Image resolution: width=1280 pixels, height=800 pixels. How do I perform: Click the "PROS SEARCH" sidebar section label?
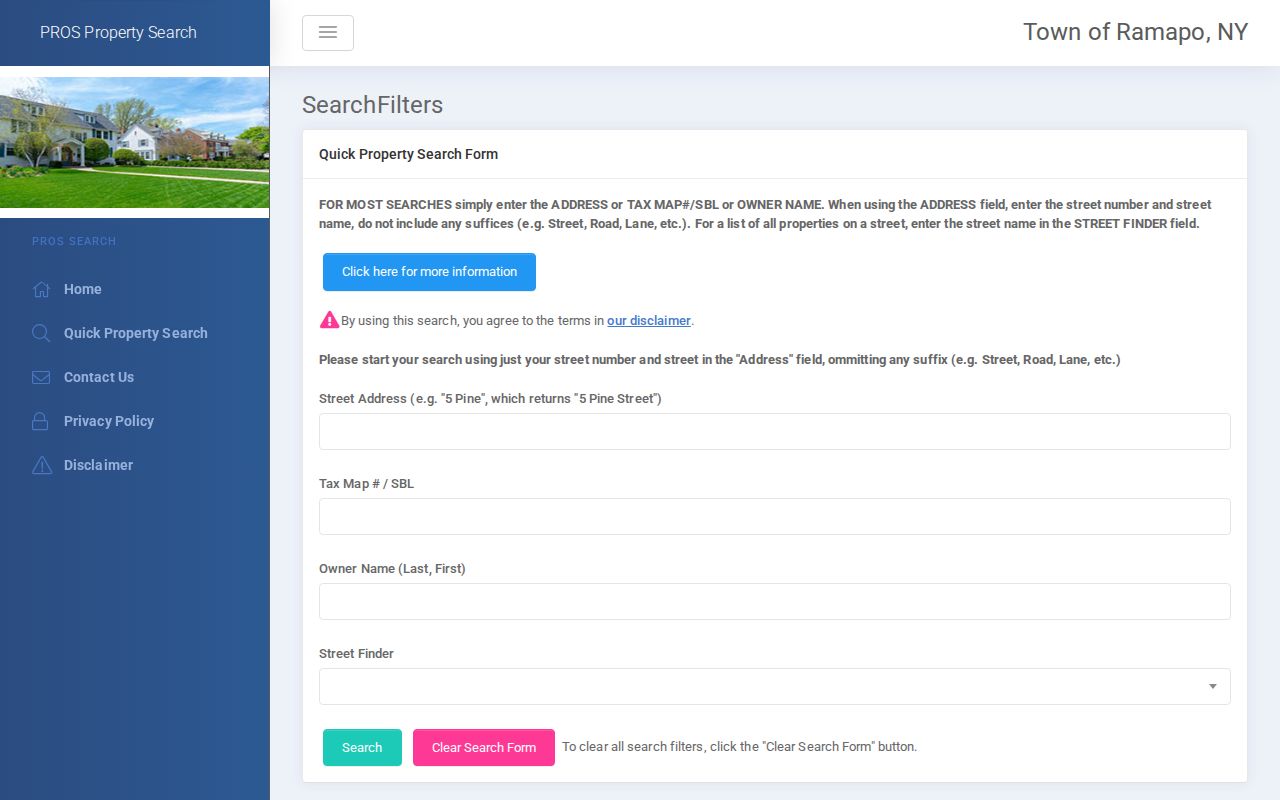(74, 241)
